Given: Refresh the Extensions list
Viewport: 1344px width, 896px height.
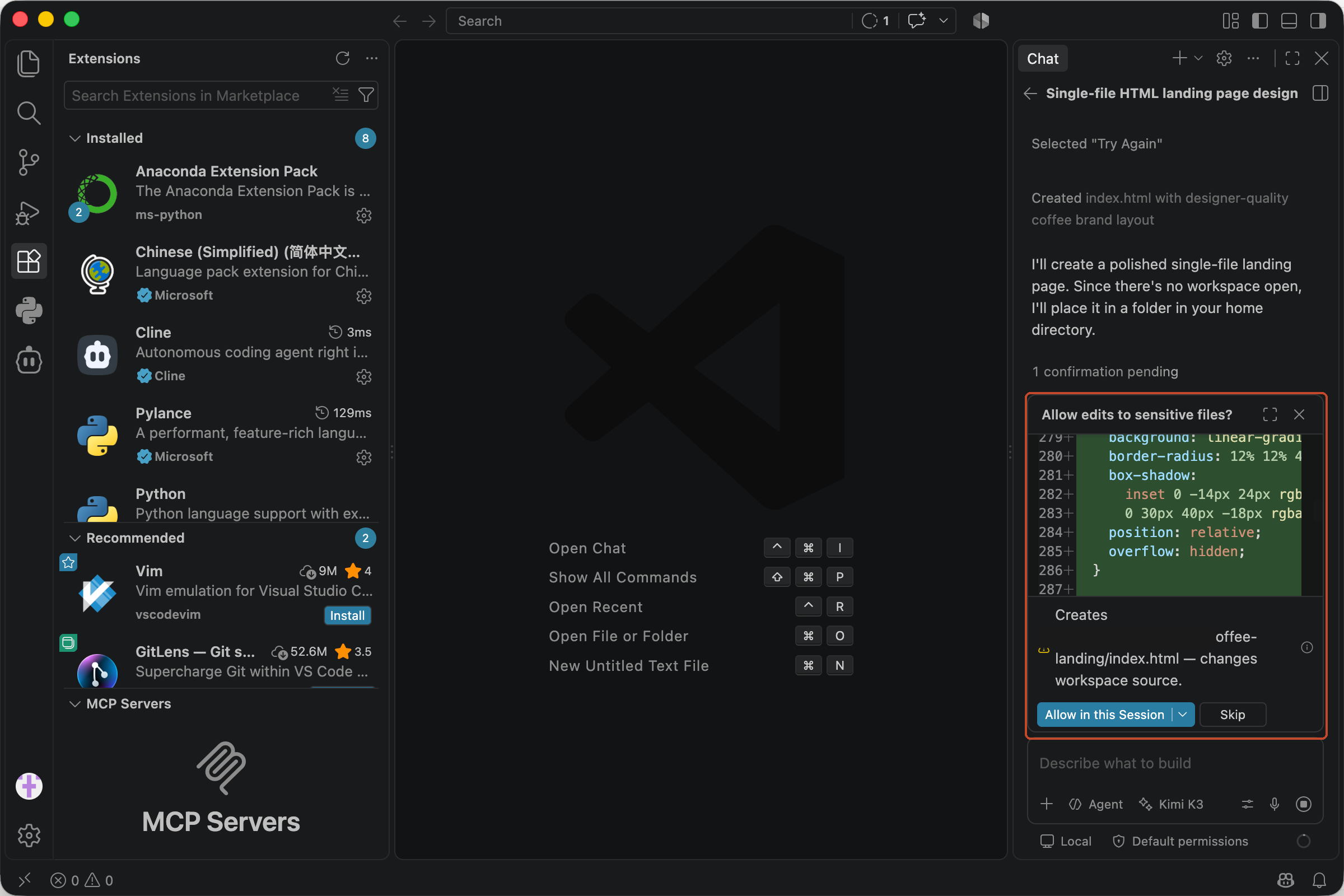Looking at the screenshot, I should (x=342, y=58).
